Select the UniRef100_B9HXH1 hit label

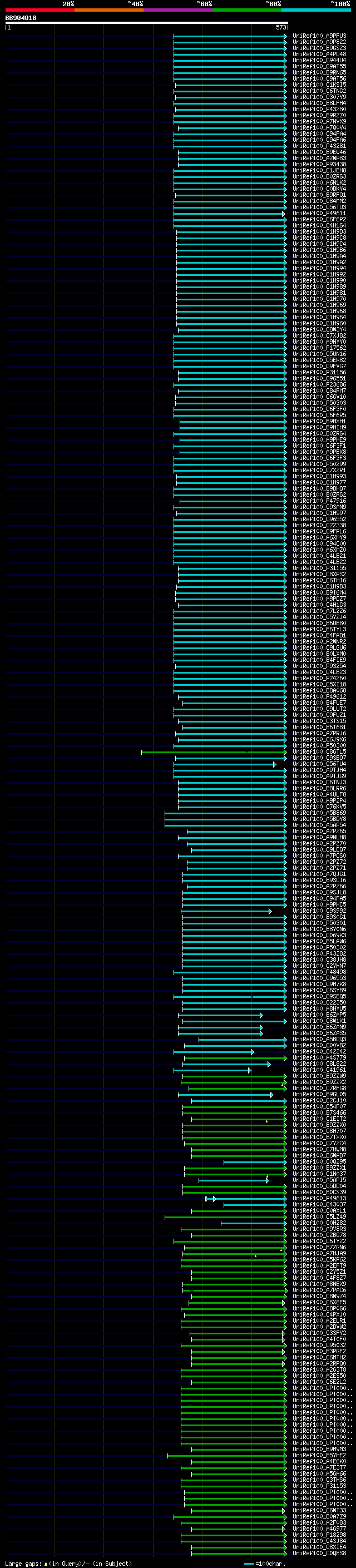click(x=319, y=421)
